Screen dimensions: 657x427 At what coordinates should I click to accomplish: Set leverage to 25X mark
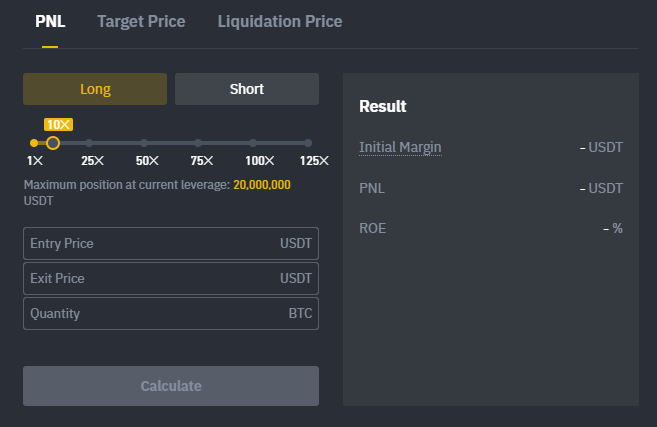90,143
